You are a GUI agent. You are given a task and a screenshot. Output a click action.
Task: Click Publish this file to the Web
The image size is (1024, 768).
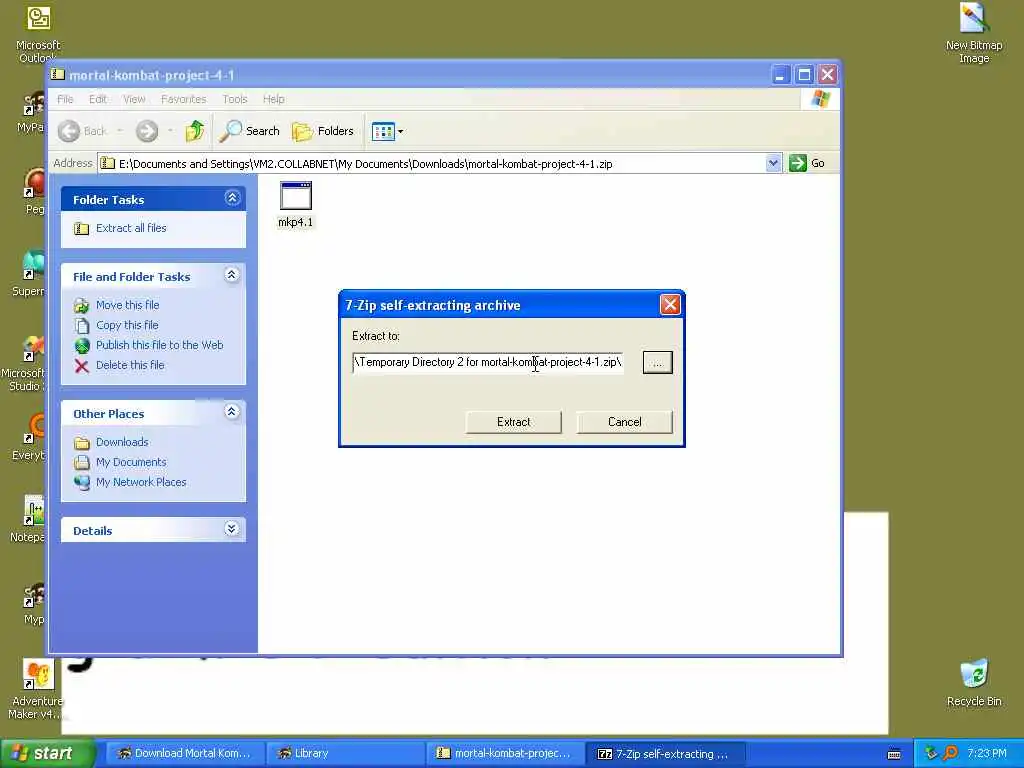tap(159, 345)
